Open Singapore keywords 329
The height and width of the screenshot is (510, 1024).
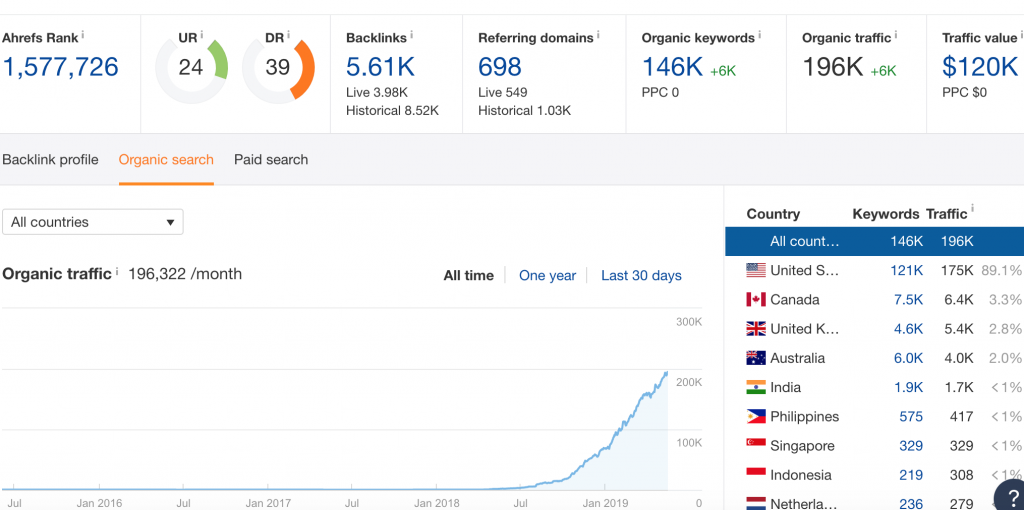(911, 446)
